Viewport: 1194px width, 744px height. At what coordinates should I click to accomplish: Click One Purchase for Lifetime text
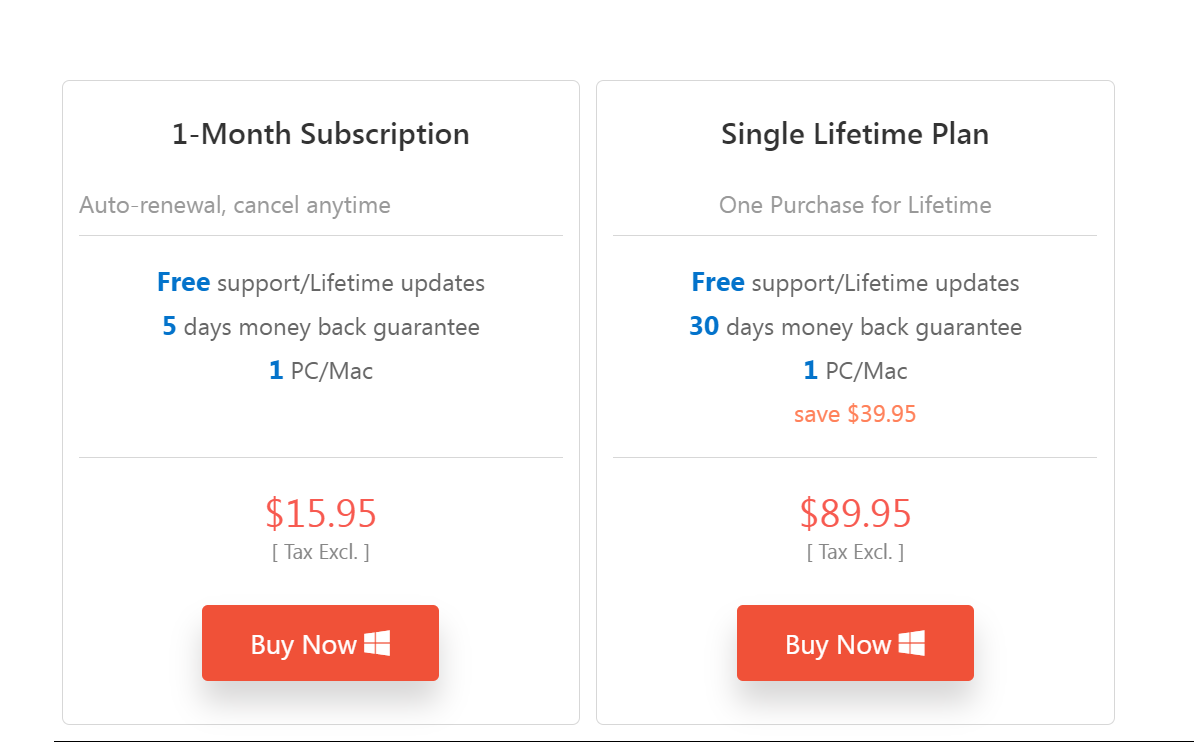tap(855, 205)
